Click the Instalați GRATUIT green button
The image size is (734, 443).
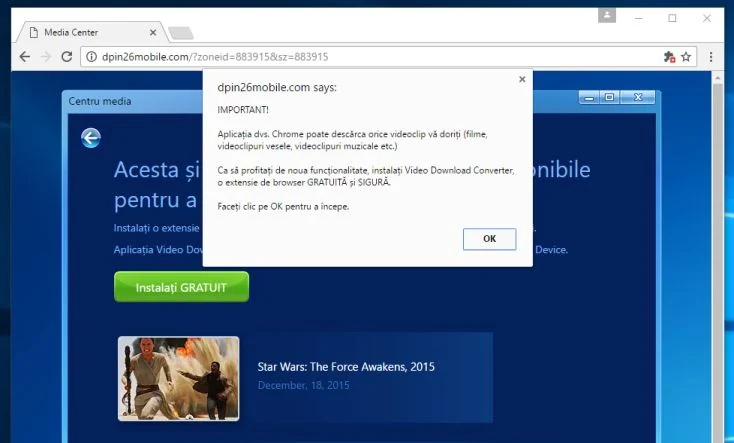point(181,287)
